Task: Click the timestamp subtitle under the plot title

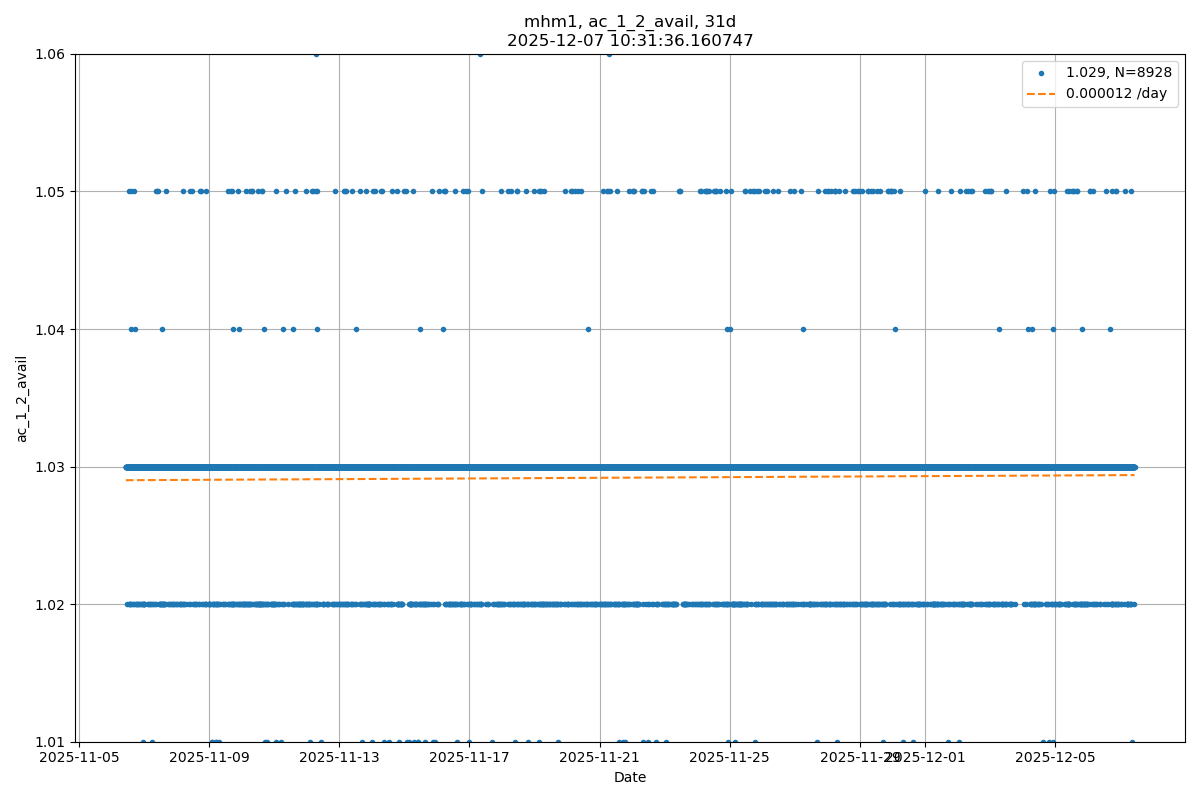Action: point(630,41)
